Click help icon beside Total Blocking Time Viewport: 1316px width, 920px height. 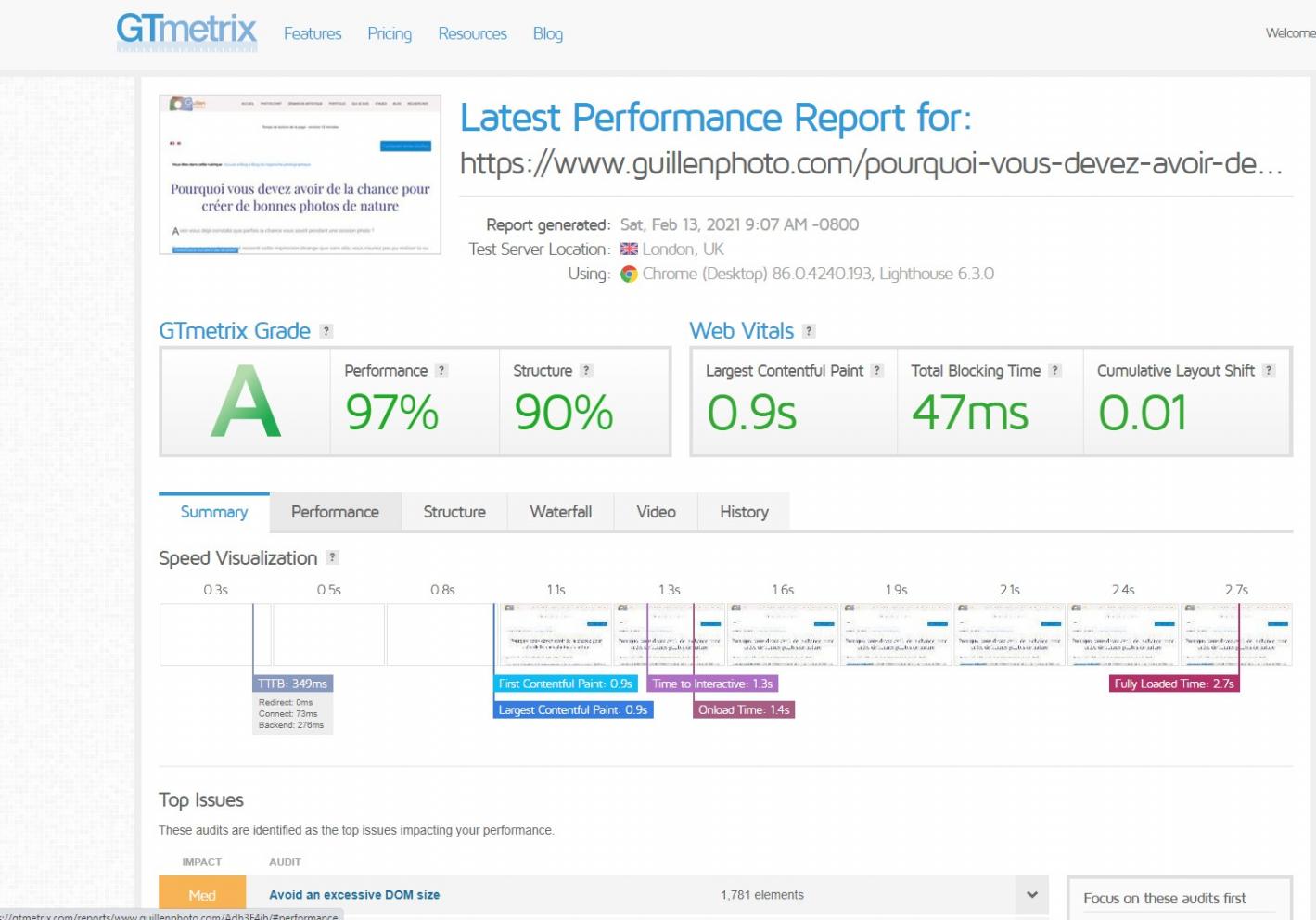click(x=1054, y=370)
